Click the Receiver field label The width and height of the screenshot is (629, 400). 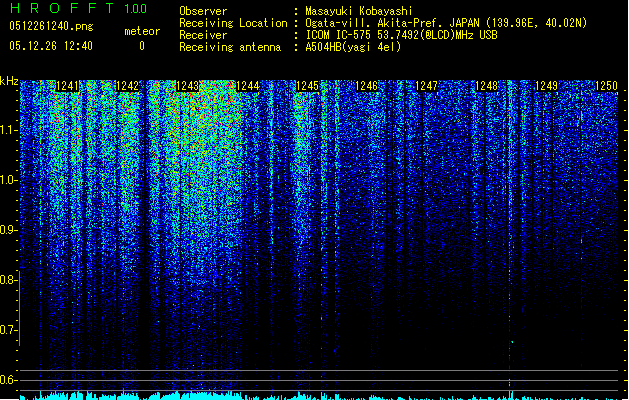tap(203, 35)
